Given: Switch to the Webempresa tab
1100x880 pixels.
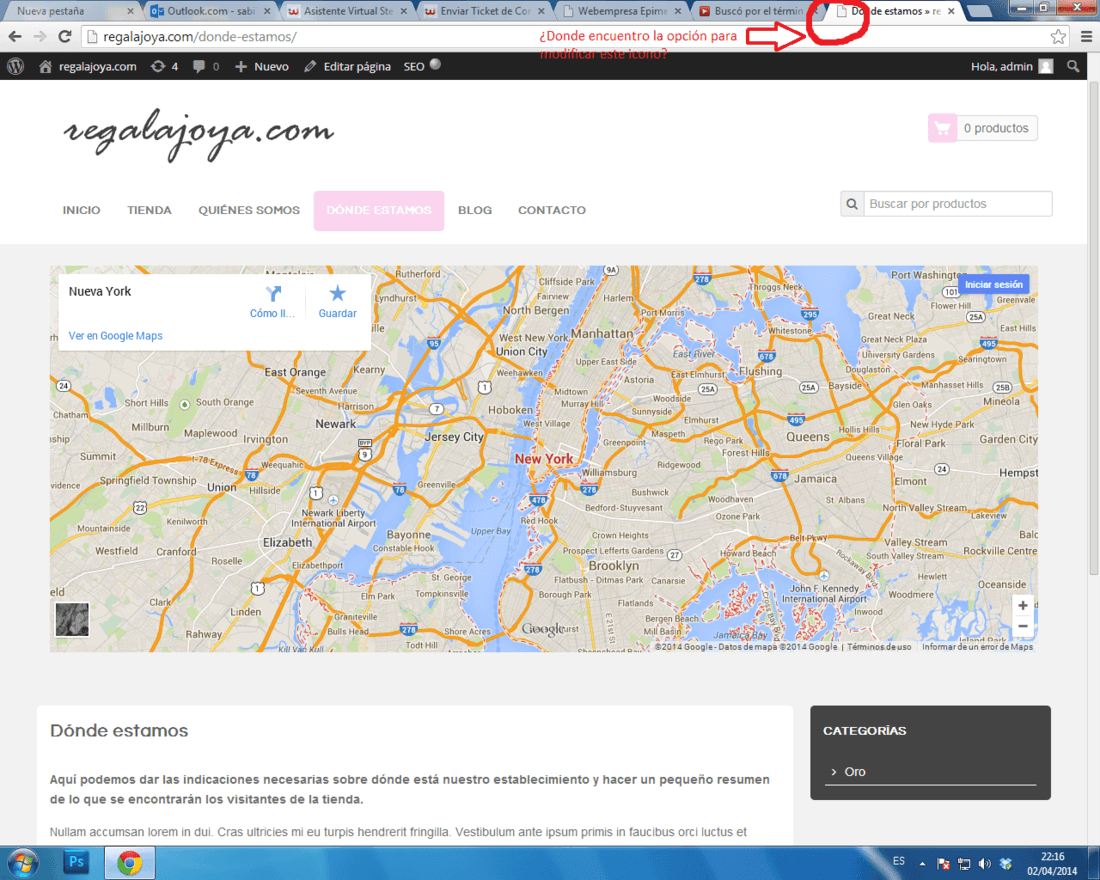Looking at the screenshot, I should pyautogui.click(x=623, y=11).
